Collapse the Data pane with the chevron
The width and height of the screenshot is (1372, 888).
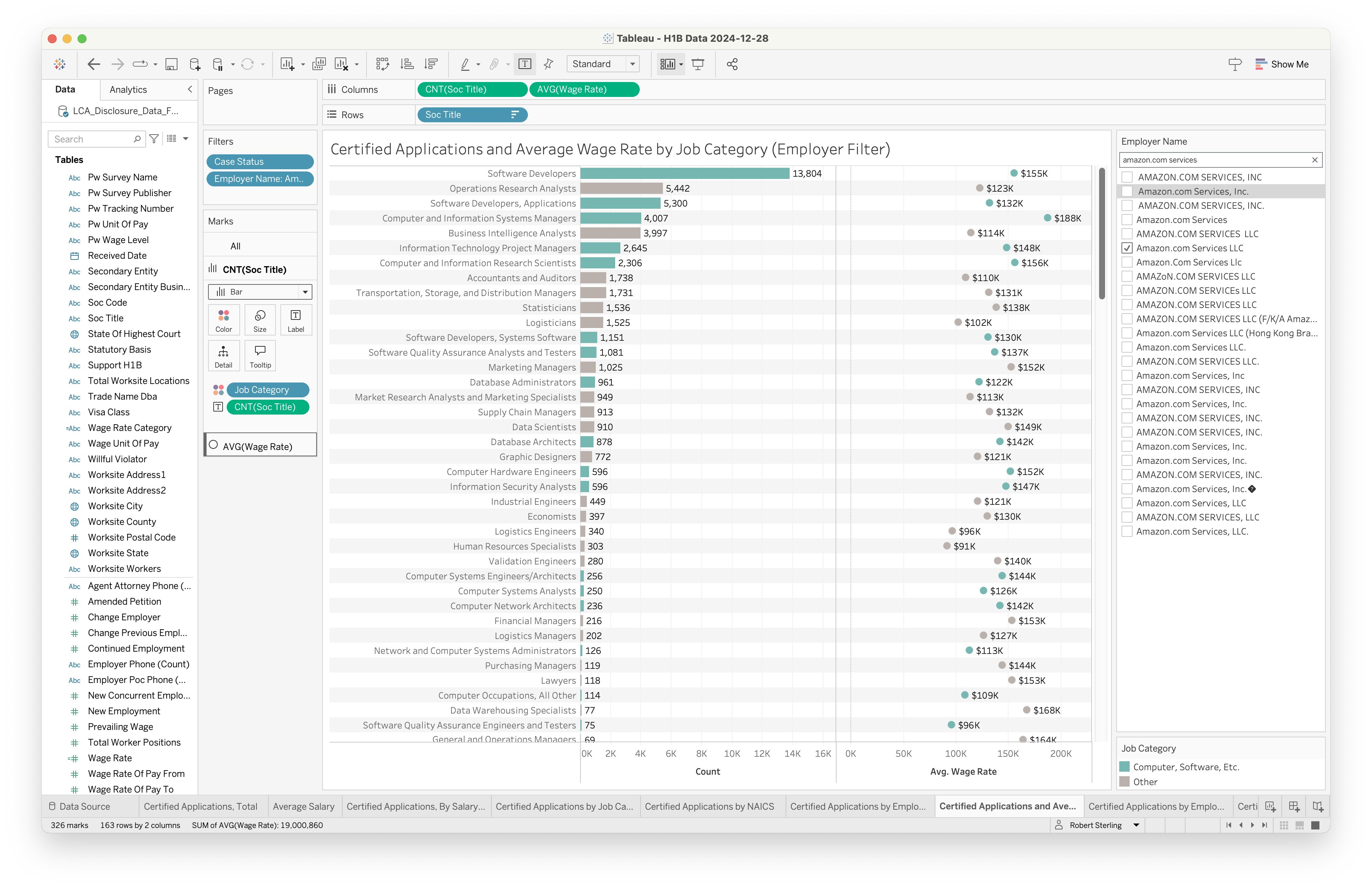190,89
